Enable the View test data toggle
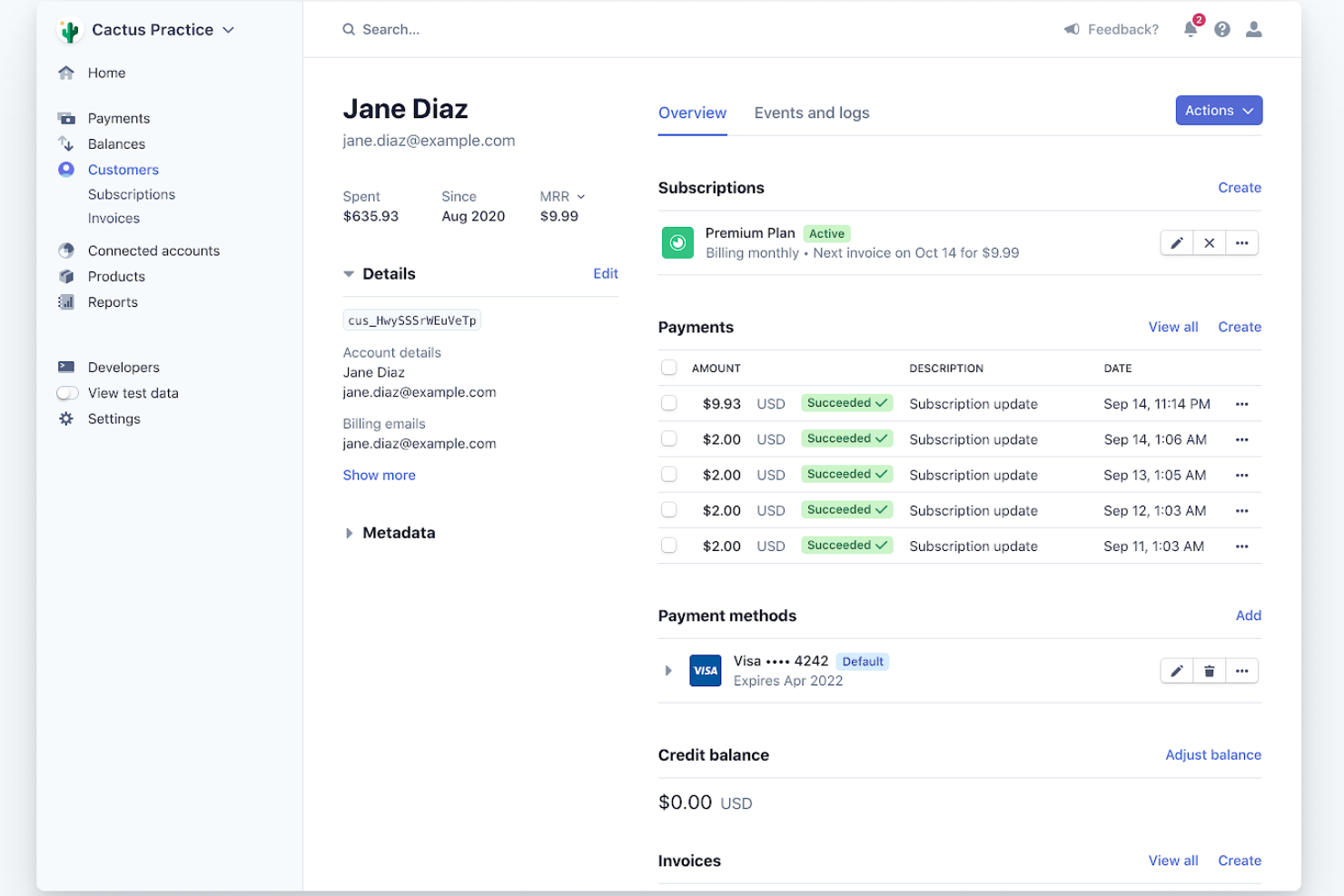Screen dimensions: 1344x896 pos(67,392)
